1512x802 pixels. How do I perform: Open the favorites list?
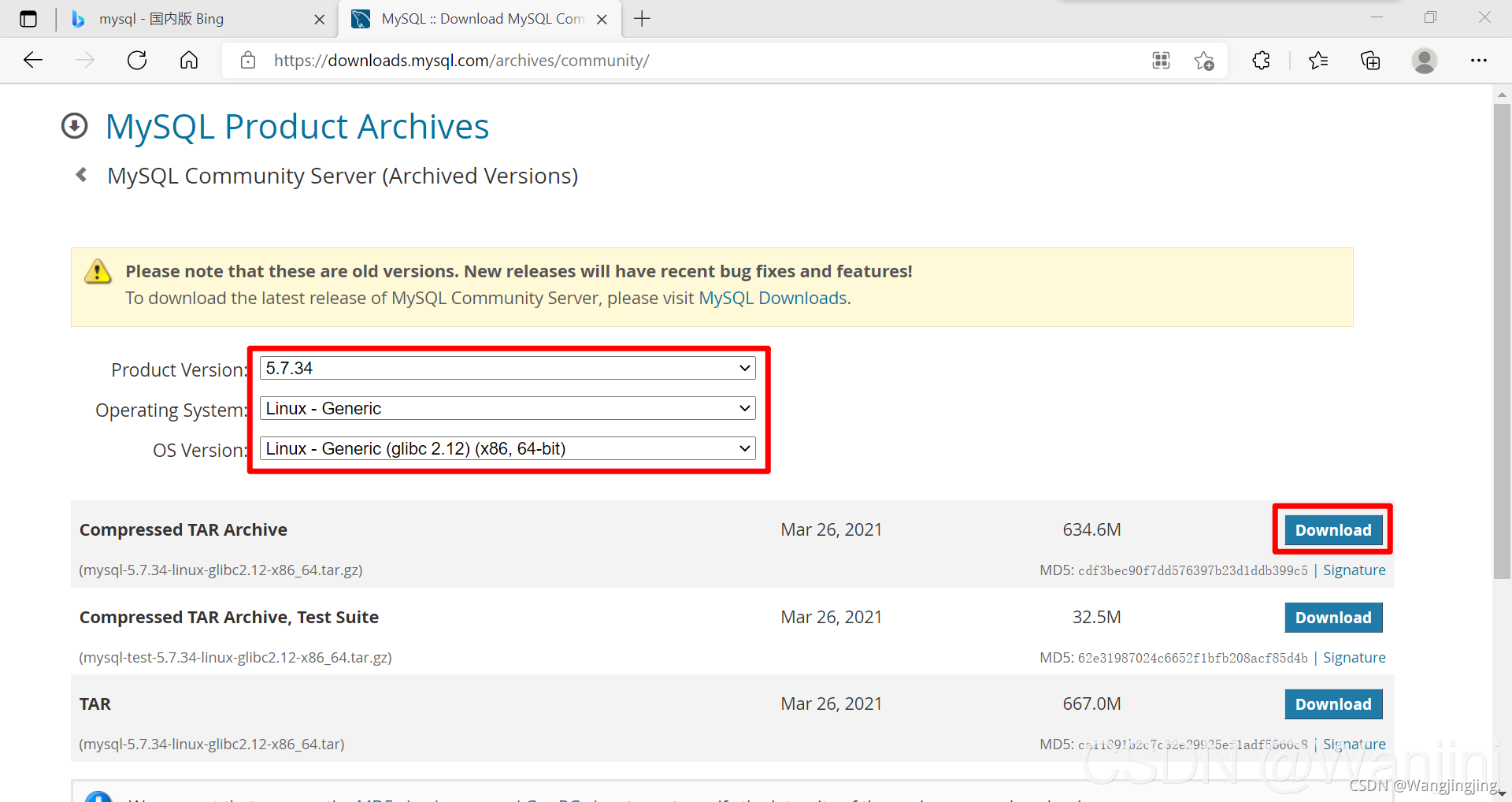[1318, 61]
